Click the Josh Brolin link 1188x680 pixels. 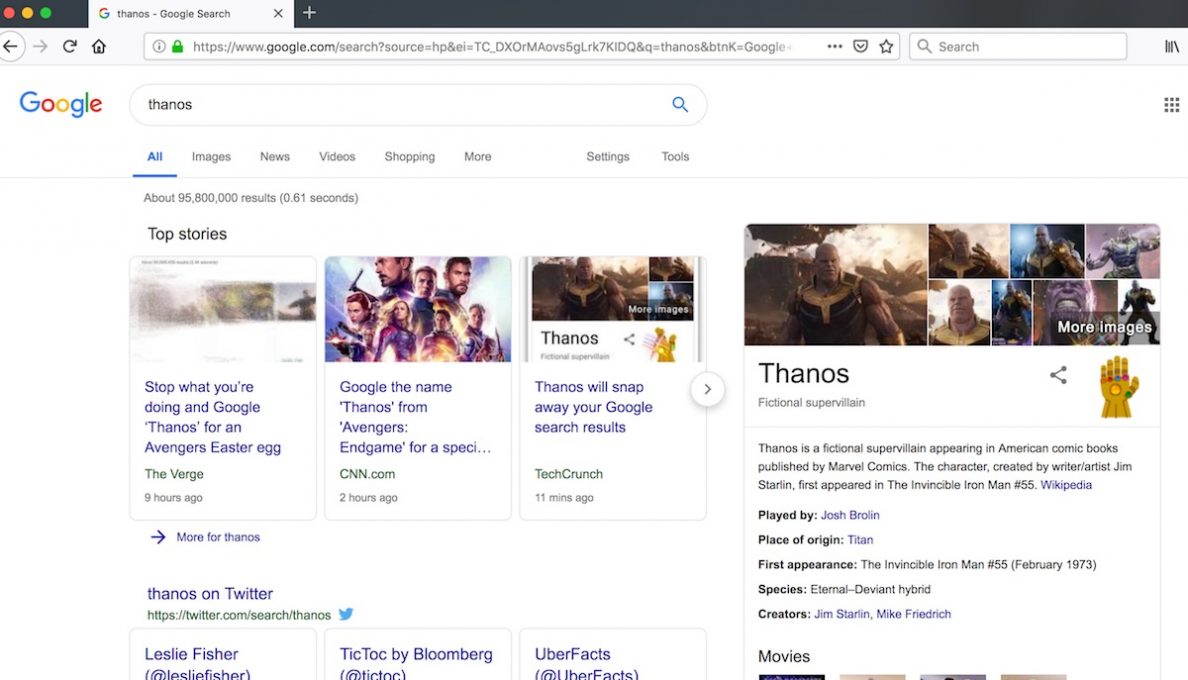point(850,515)
